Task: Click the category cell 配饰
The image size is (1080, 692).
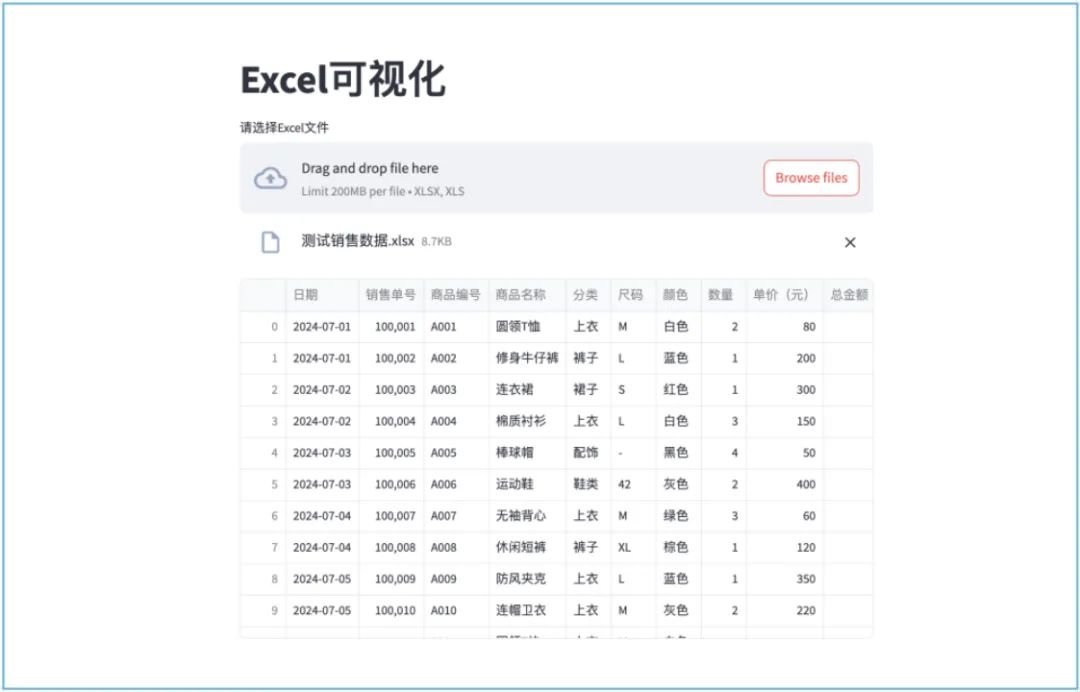Action: pyautogui.click(x=588, y=453)
